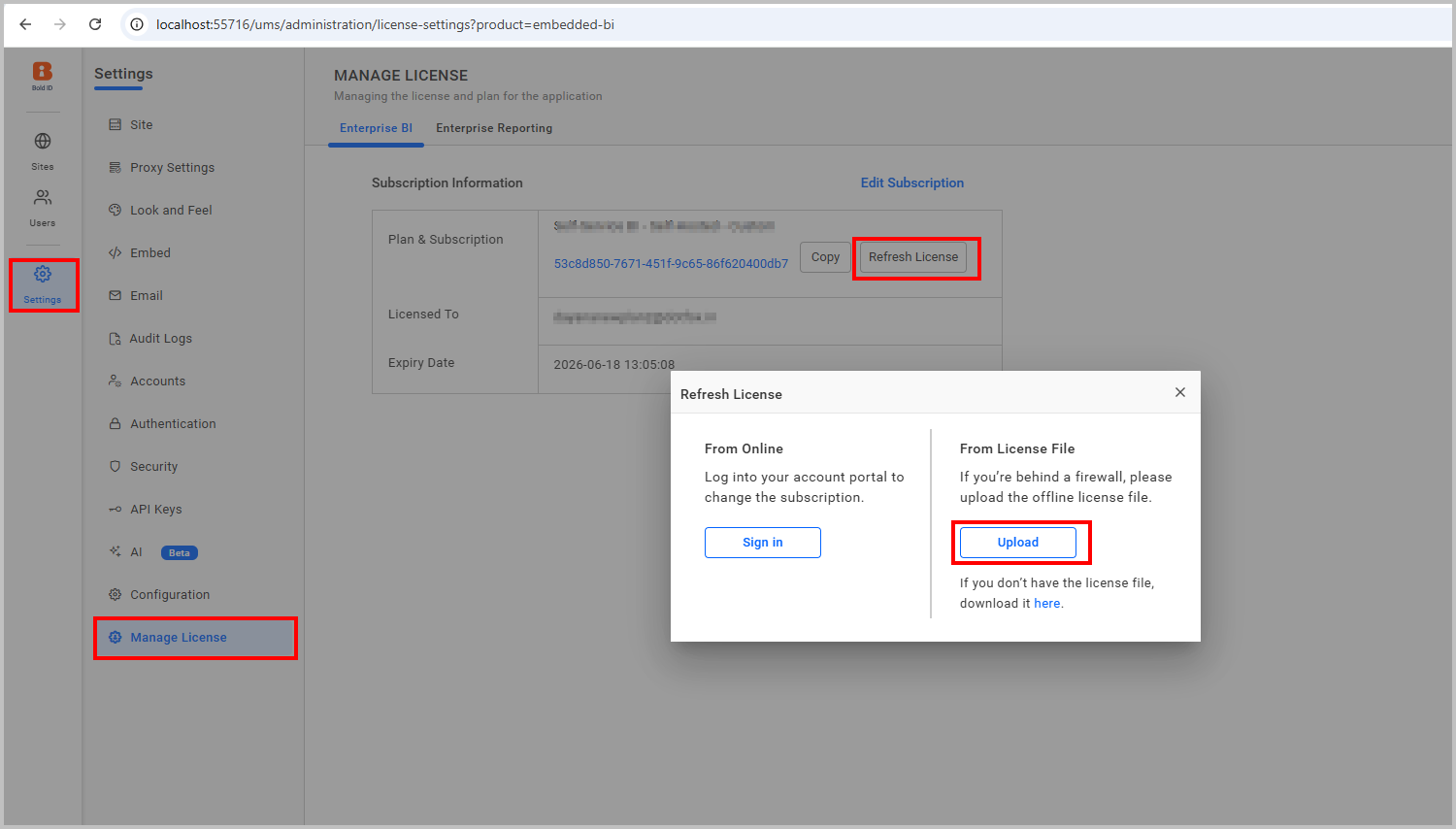
Task: Click the Authentication padlock icon
Action: click(x=116, y=423)
